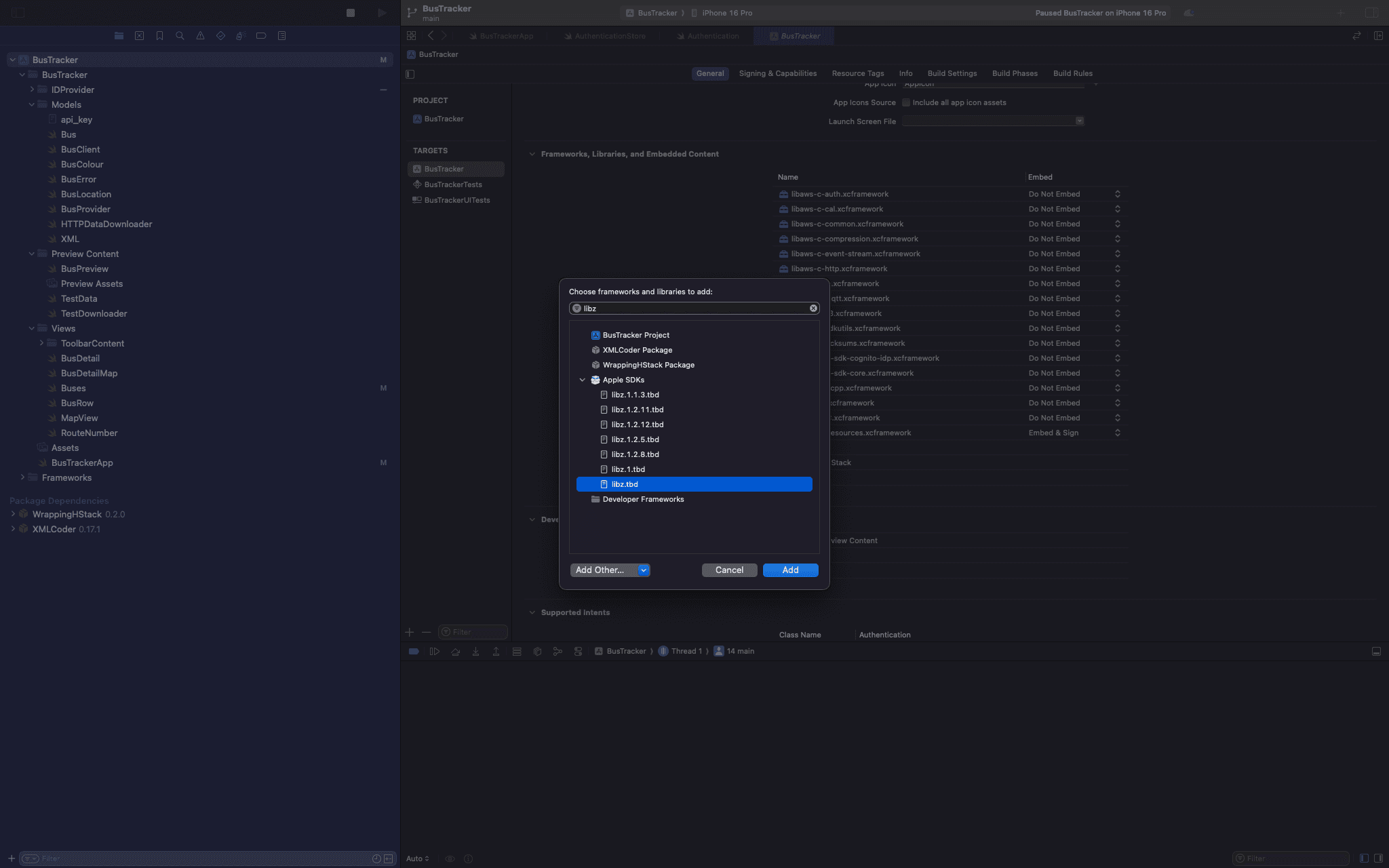Select iPhone 16 Pro run destination
Screen dimensions: 1389x868
(722, 13)
